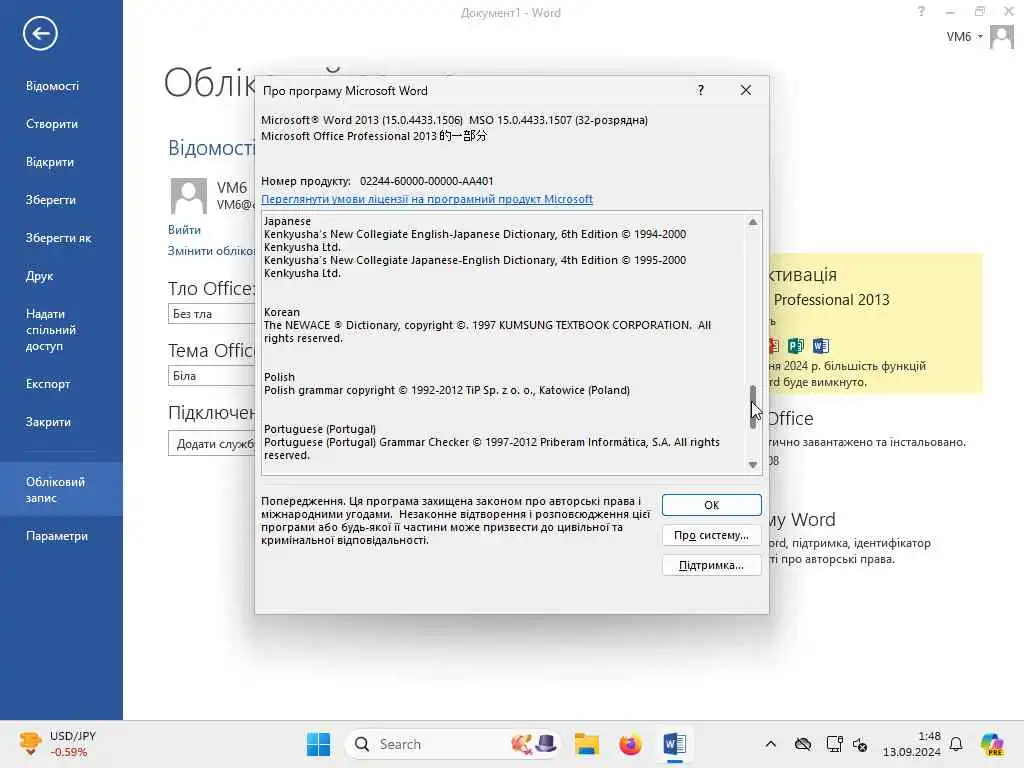Viewport: 1024px width, 768px height.
Task: Open the clock showing 1:48 13.09.2024
Action: click(x=912, y=744)
